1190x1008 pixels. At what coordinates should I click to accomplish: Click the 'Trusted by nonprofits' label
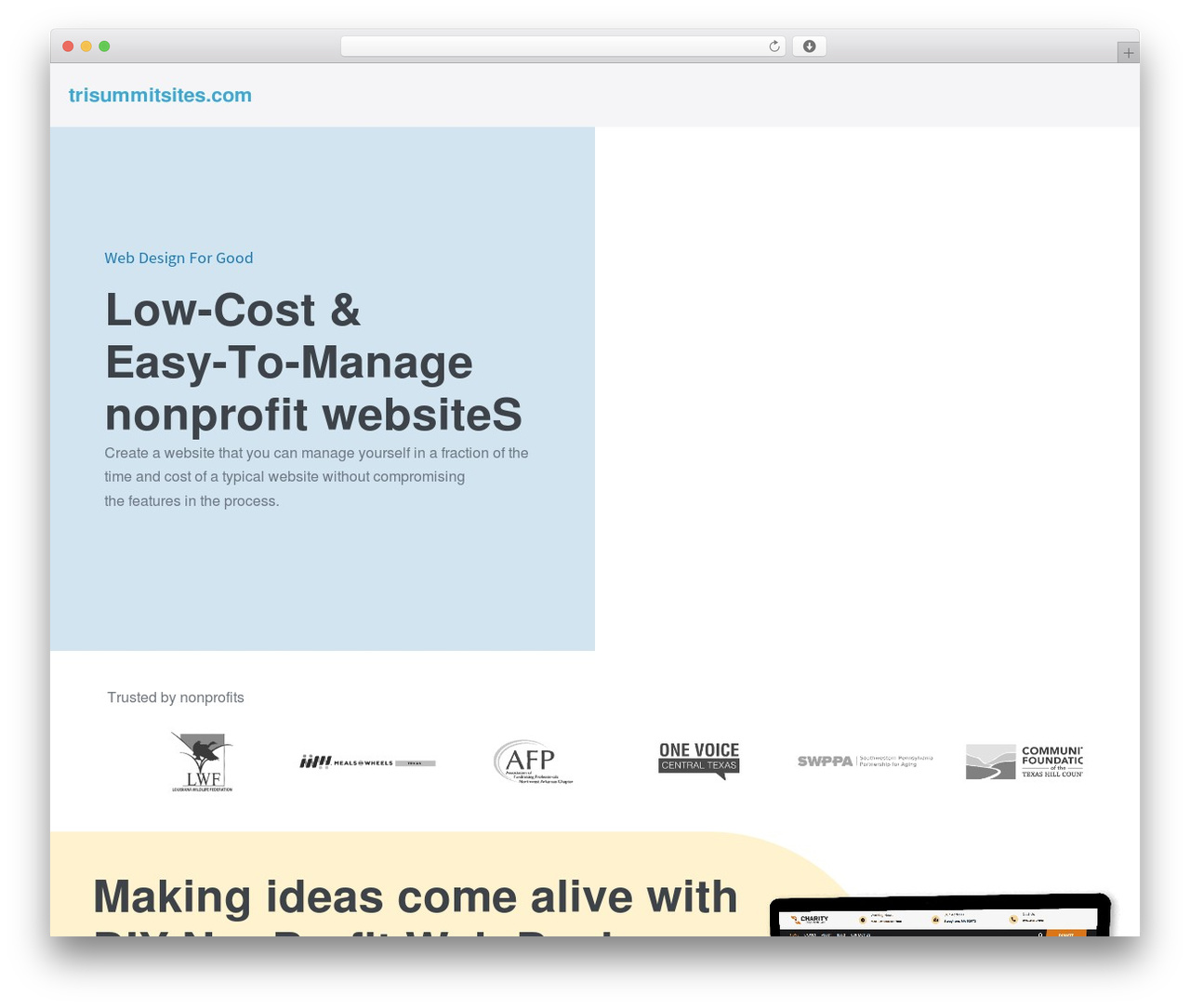[x=176, y=697]
